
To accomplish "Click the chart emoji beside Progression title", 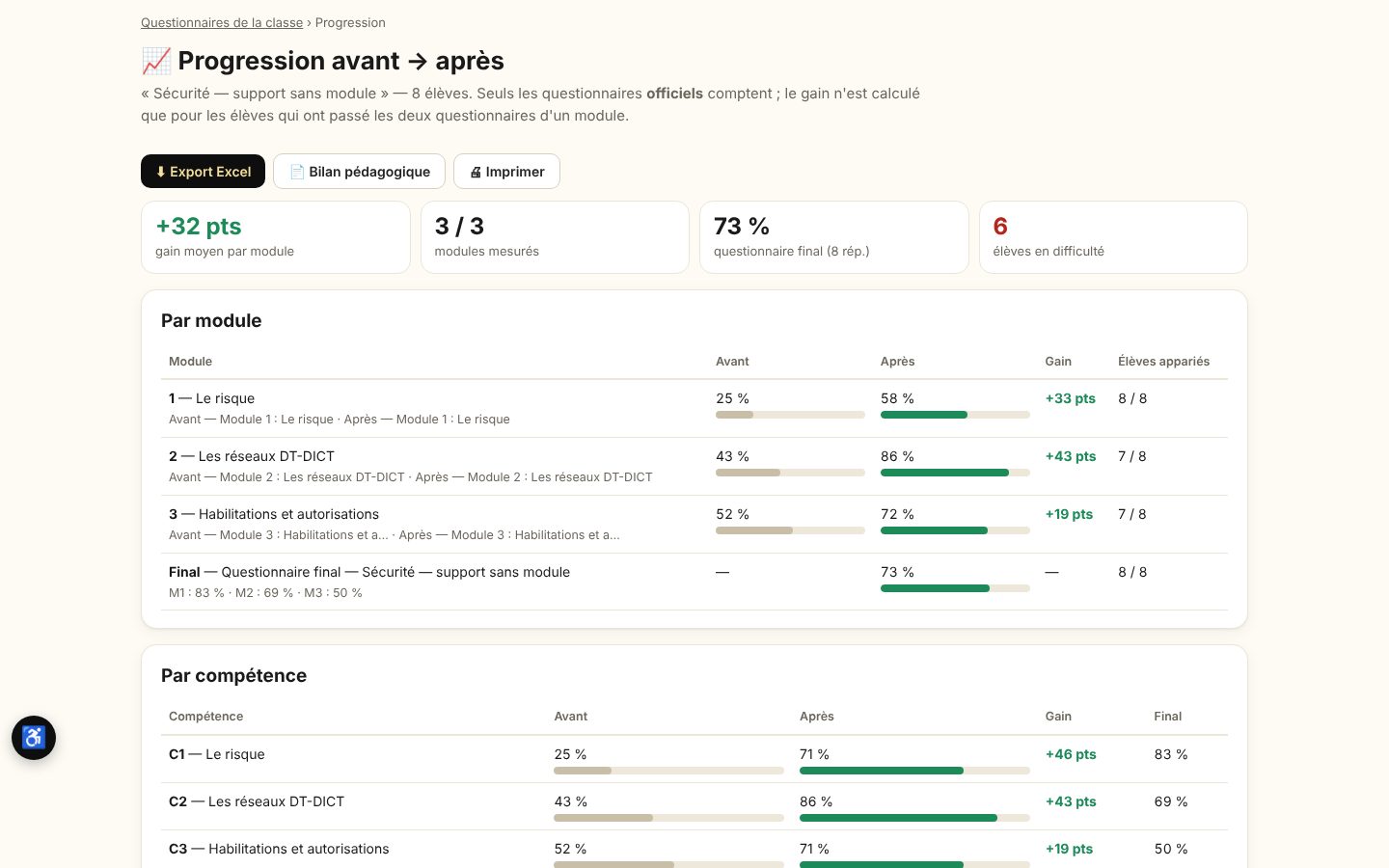I will (156, 61).
